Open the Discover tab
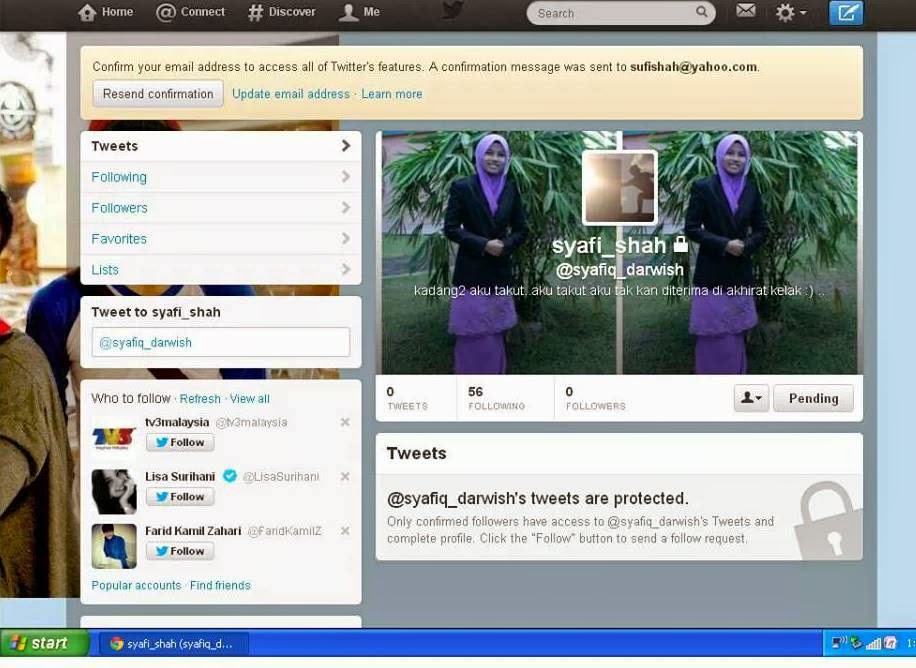This screenshot has height=668, width=916. [x=281, y=12]
